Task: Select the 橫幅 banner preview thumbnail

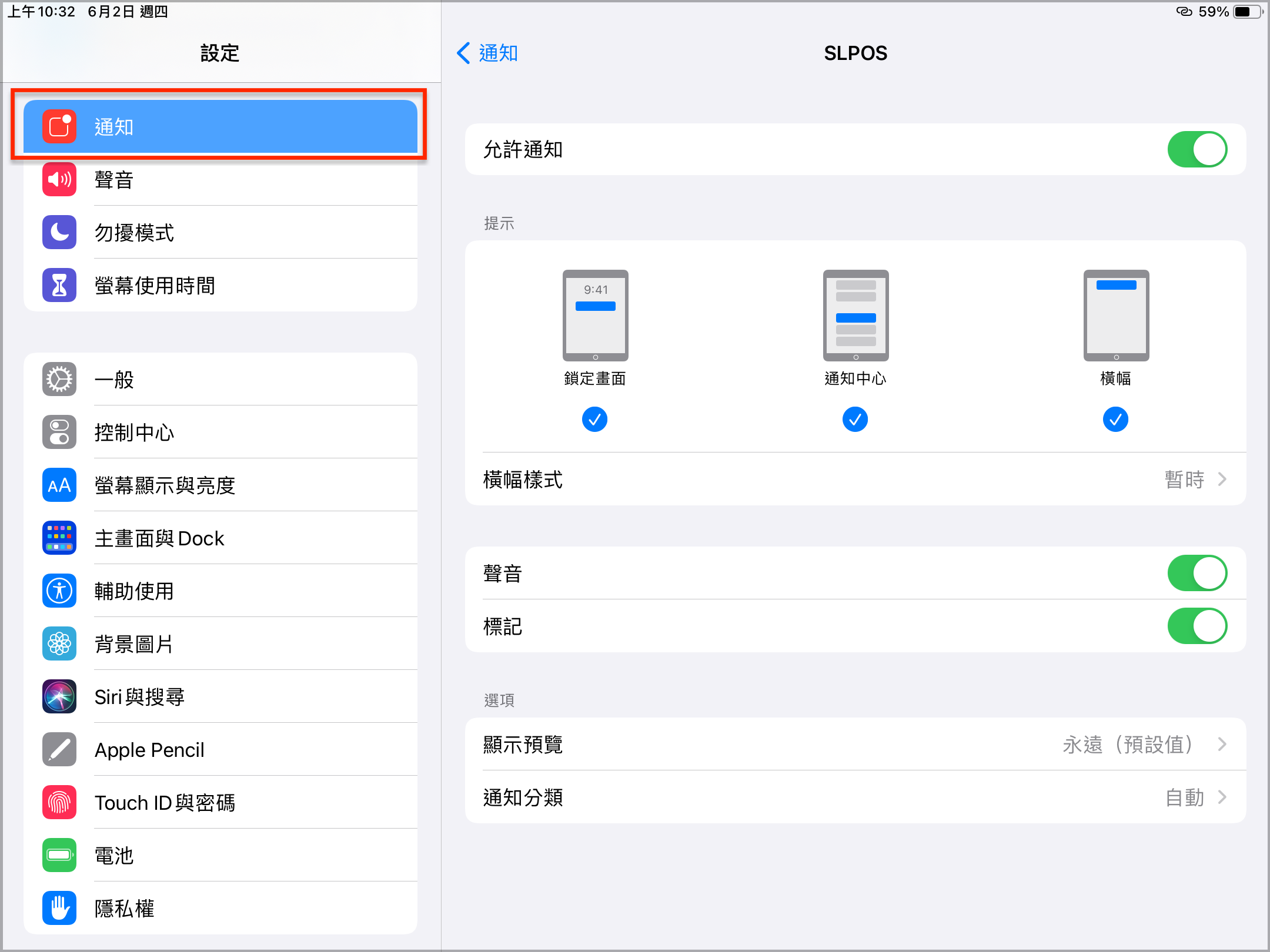Action: pos(1116,316)
